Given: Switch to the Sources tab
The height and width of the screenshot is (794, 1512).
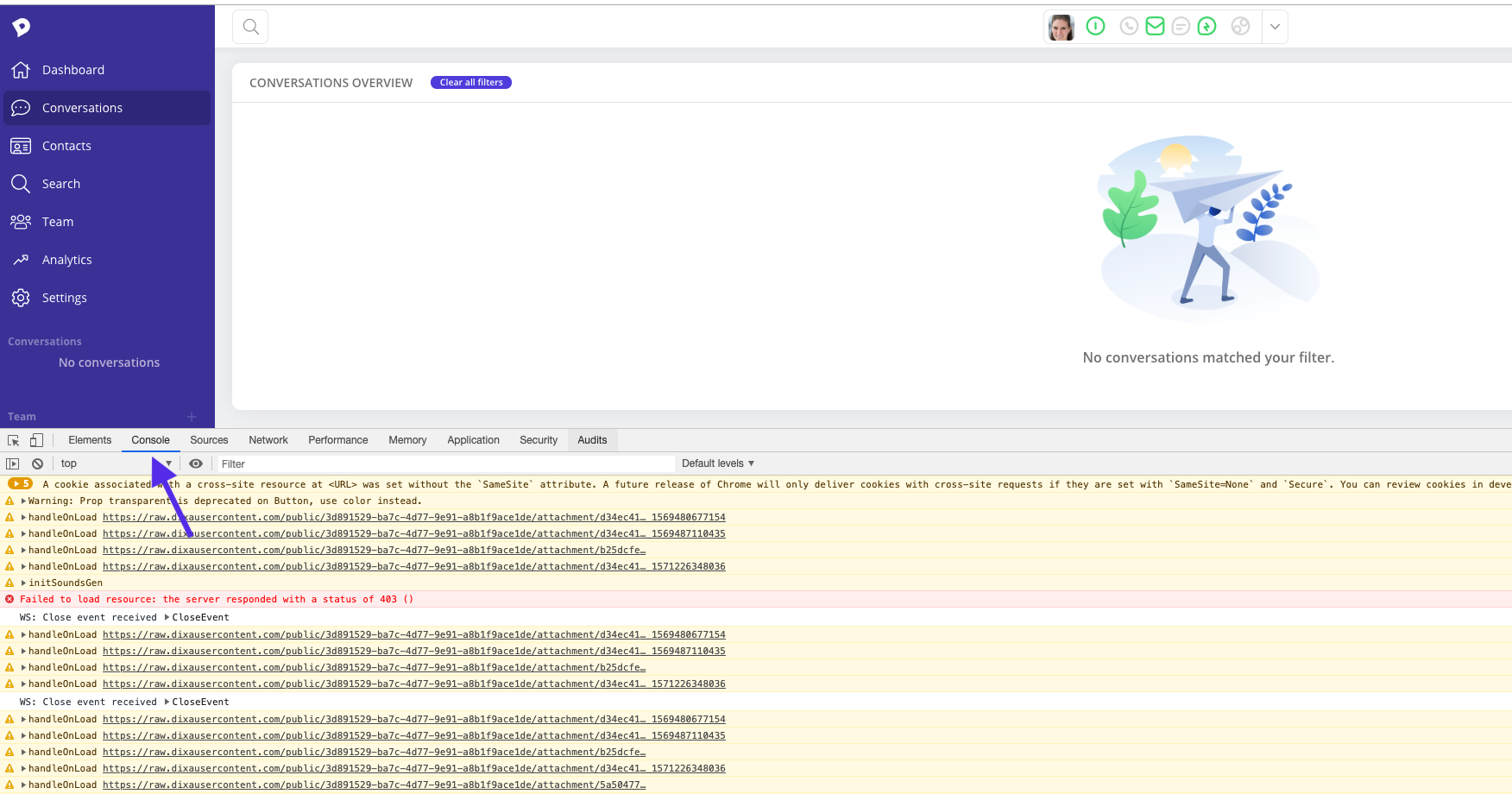Looking at the screenshot, I should 209,440.
